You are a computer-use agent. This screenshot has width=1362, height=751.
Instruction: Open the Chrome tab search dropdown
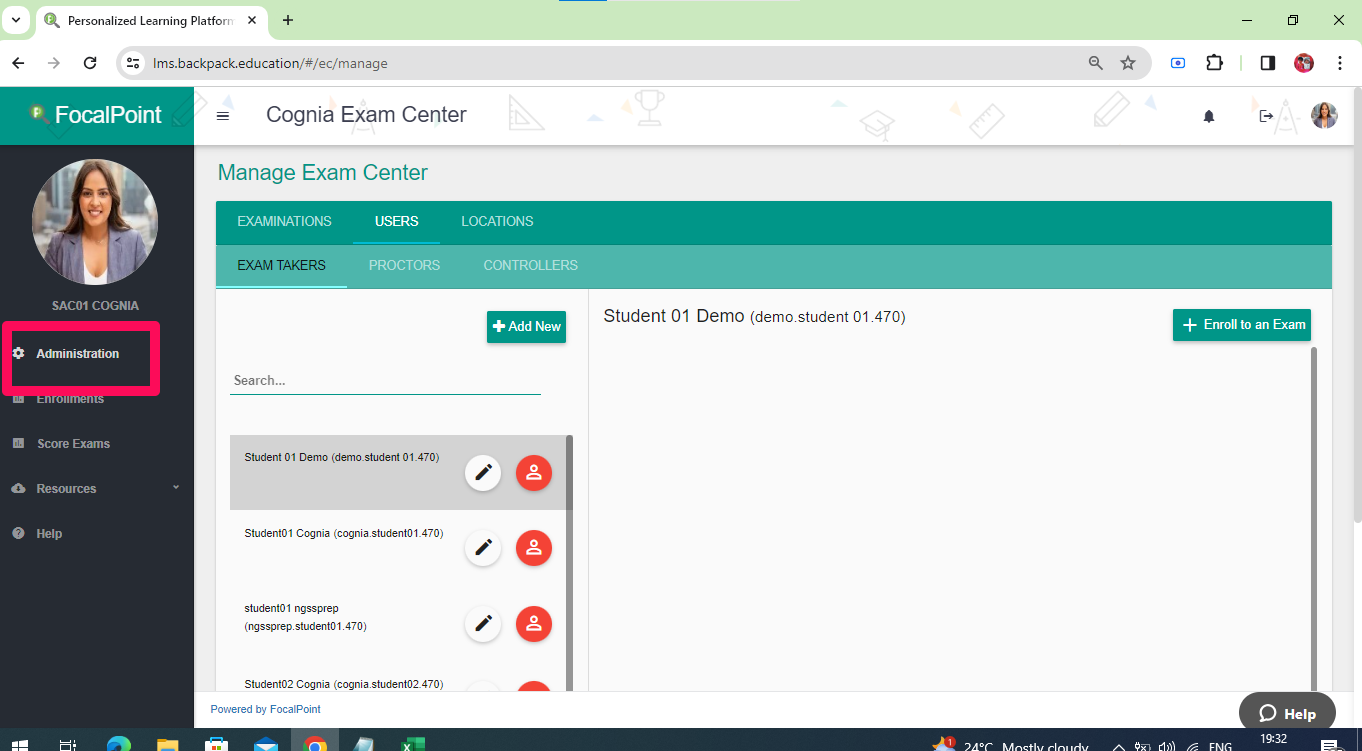click(x=16, y=20)
